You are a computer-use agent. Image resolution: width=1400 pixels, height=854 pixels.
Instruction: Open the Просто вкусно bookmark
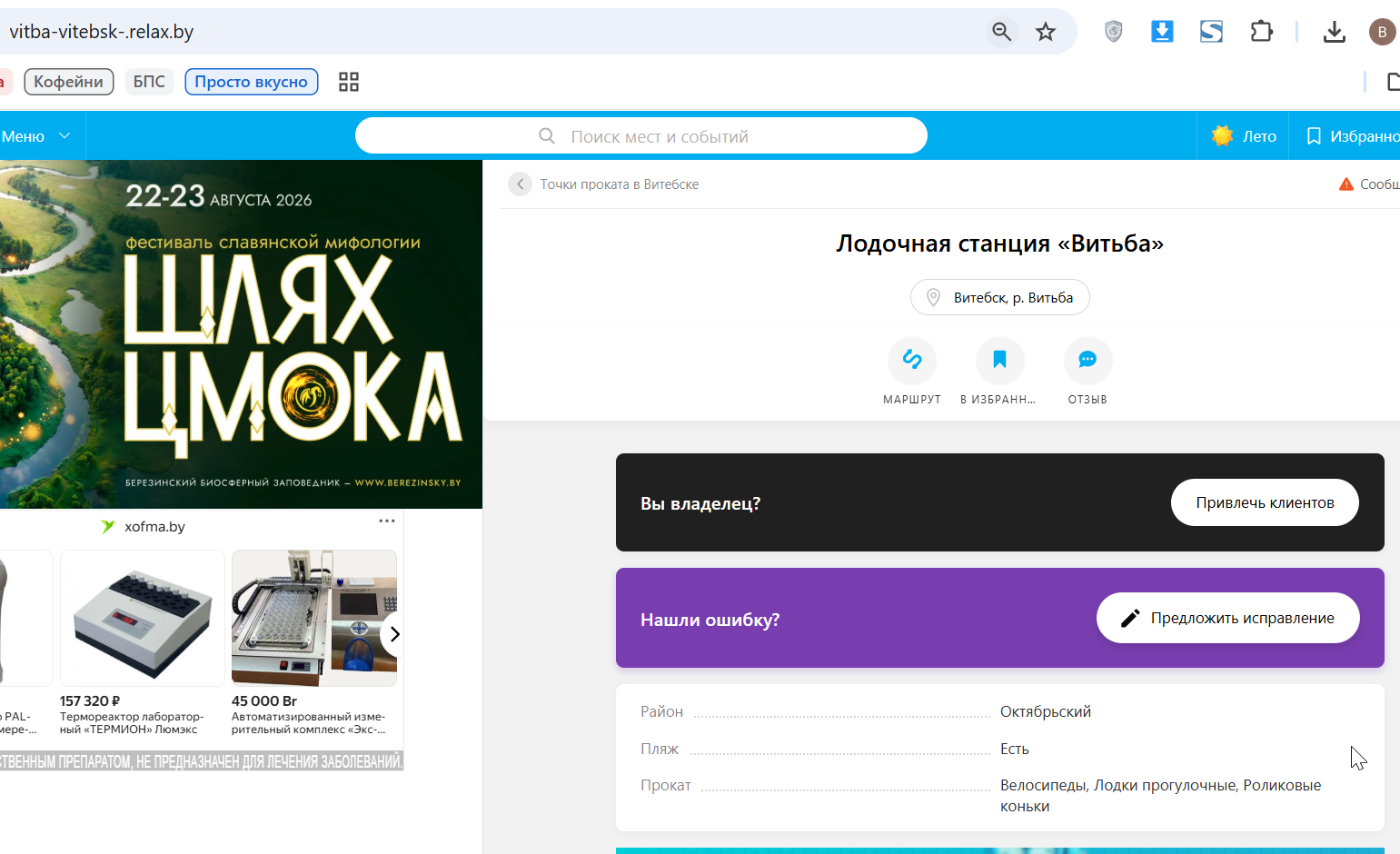coord(252,82)
